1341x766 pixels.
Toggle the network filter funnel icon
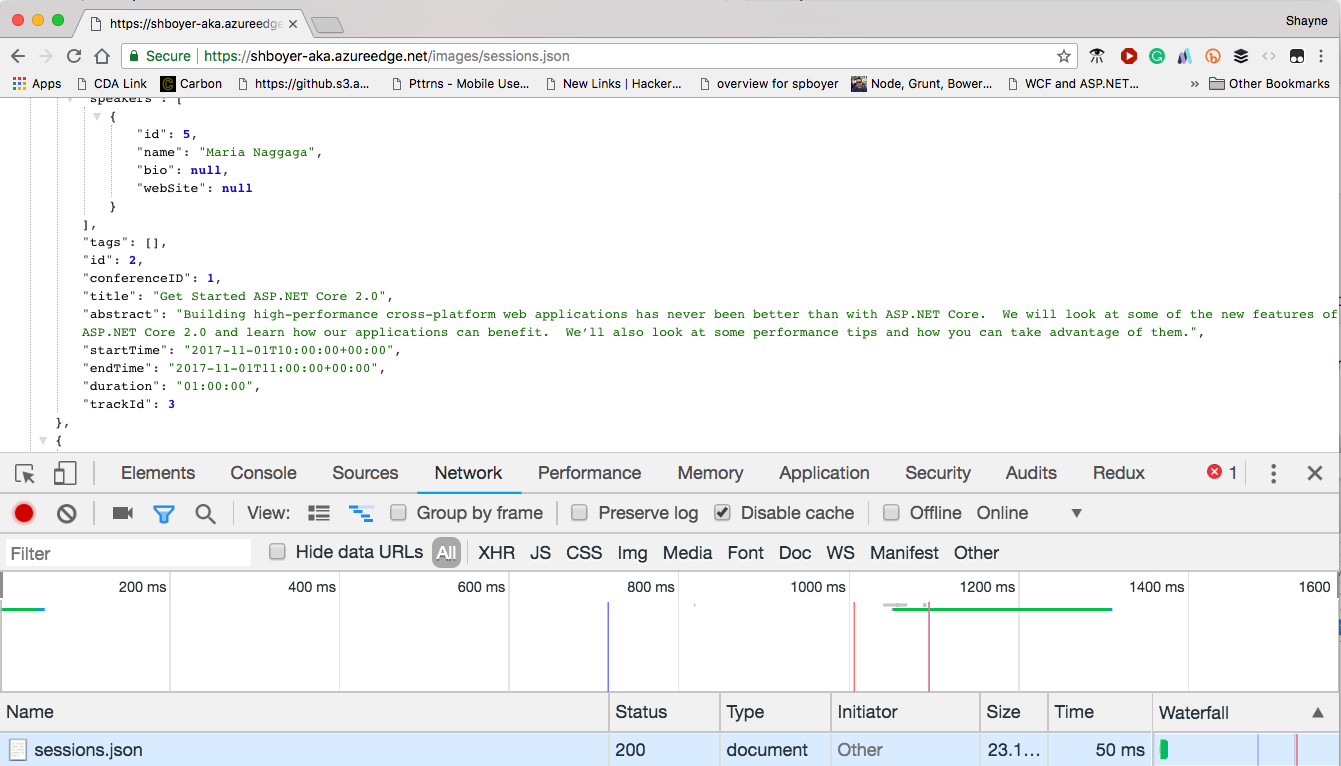(164, 514)
